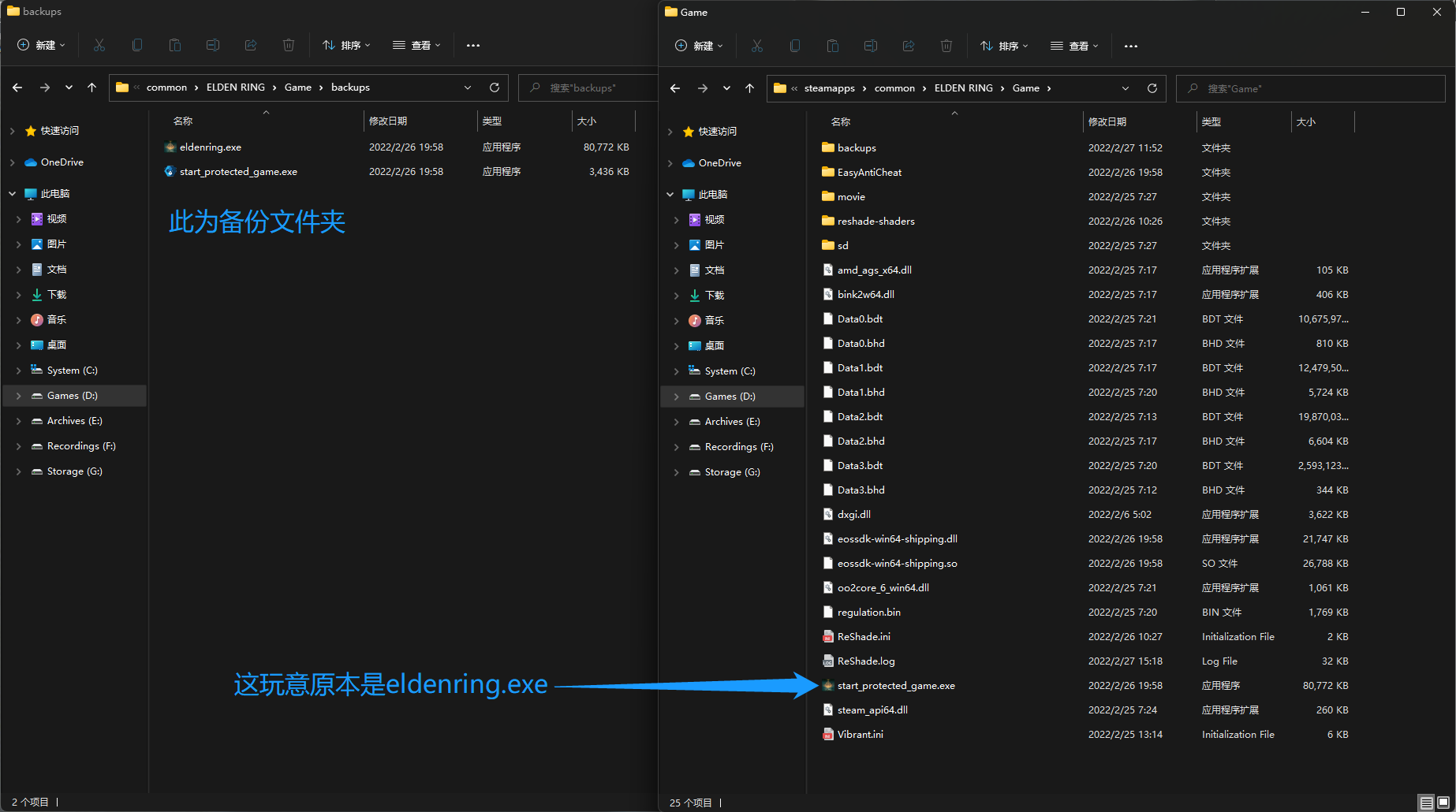Image resolution: width=1456 pixels, height=812 pixels.
Task: Click the Paste icon in Game window toolbar
Action: [x=833, y=46]
